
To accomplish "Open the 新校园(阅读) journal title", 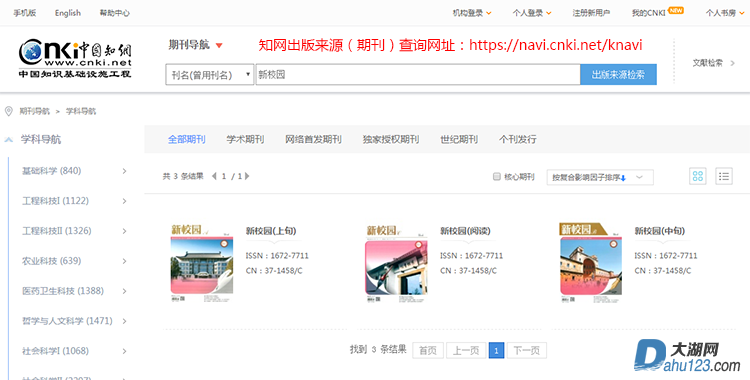I will (x=465, y=231).
